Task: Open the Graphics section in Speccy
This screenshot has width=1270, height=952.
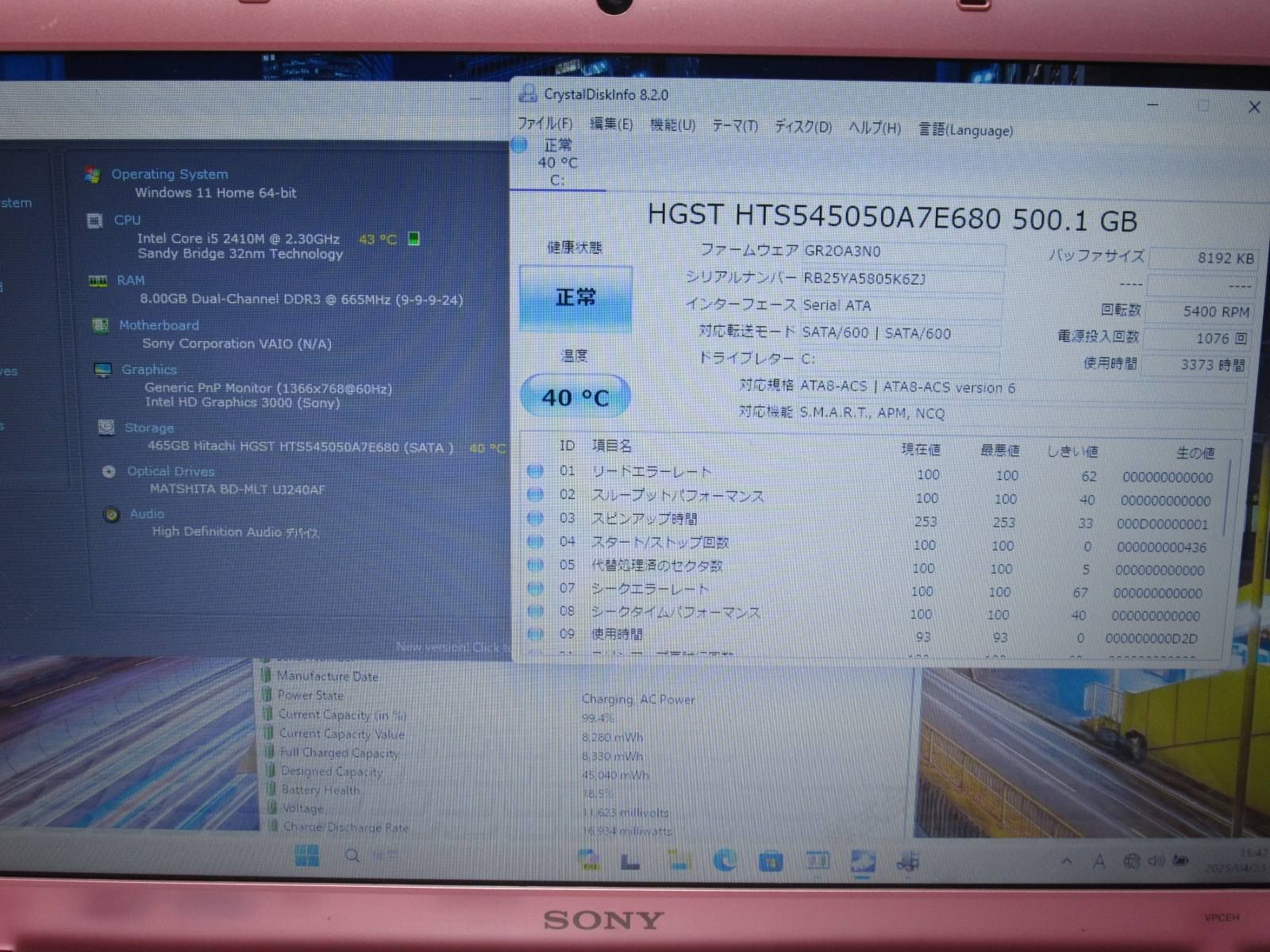Action: (x=148, y=370)
